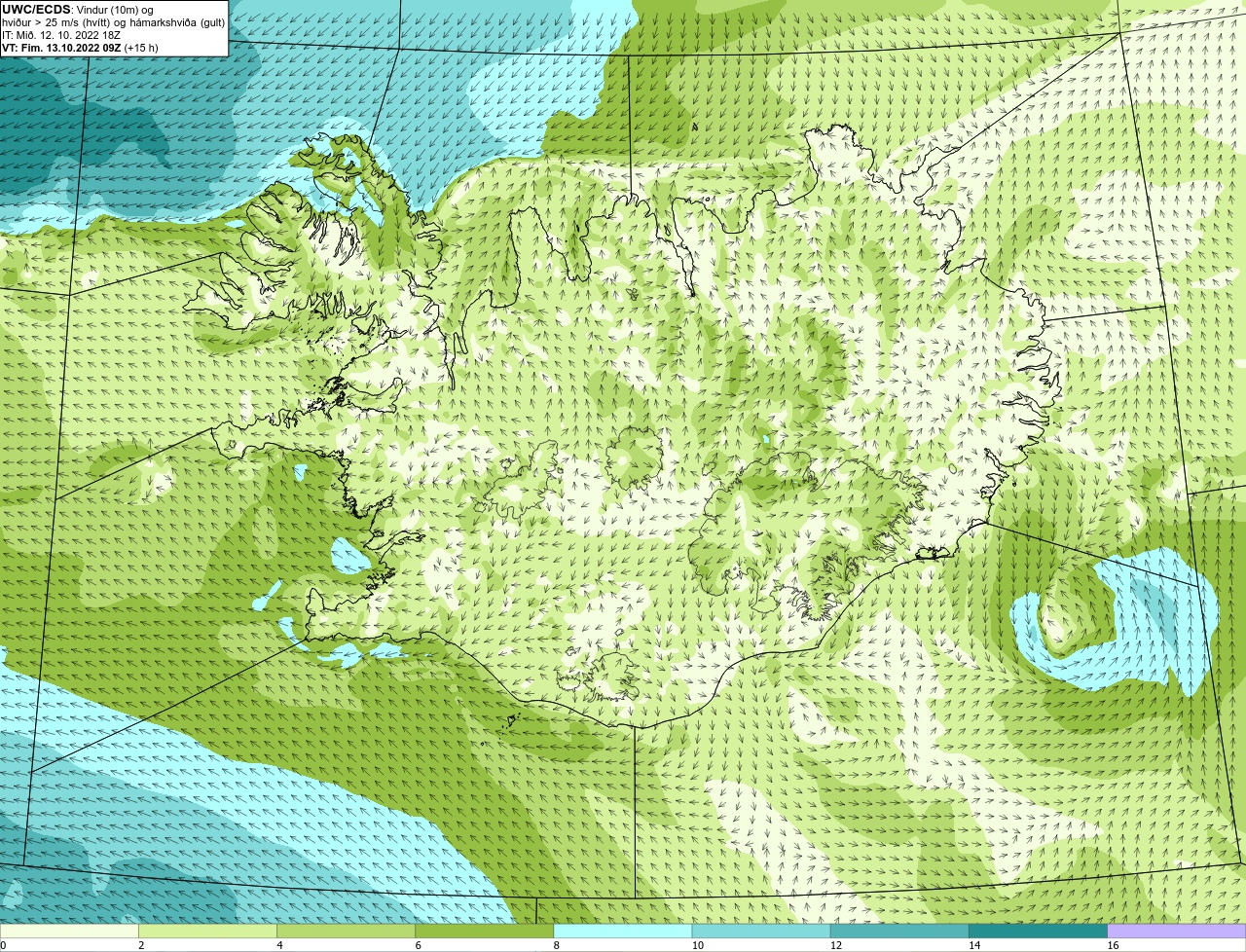This screenshot has height=952, width=1246.
Task: Click the purple above-16 legend swatch
Action: (x=1177, y=932)
